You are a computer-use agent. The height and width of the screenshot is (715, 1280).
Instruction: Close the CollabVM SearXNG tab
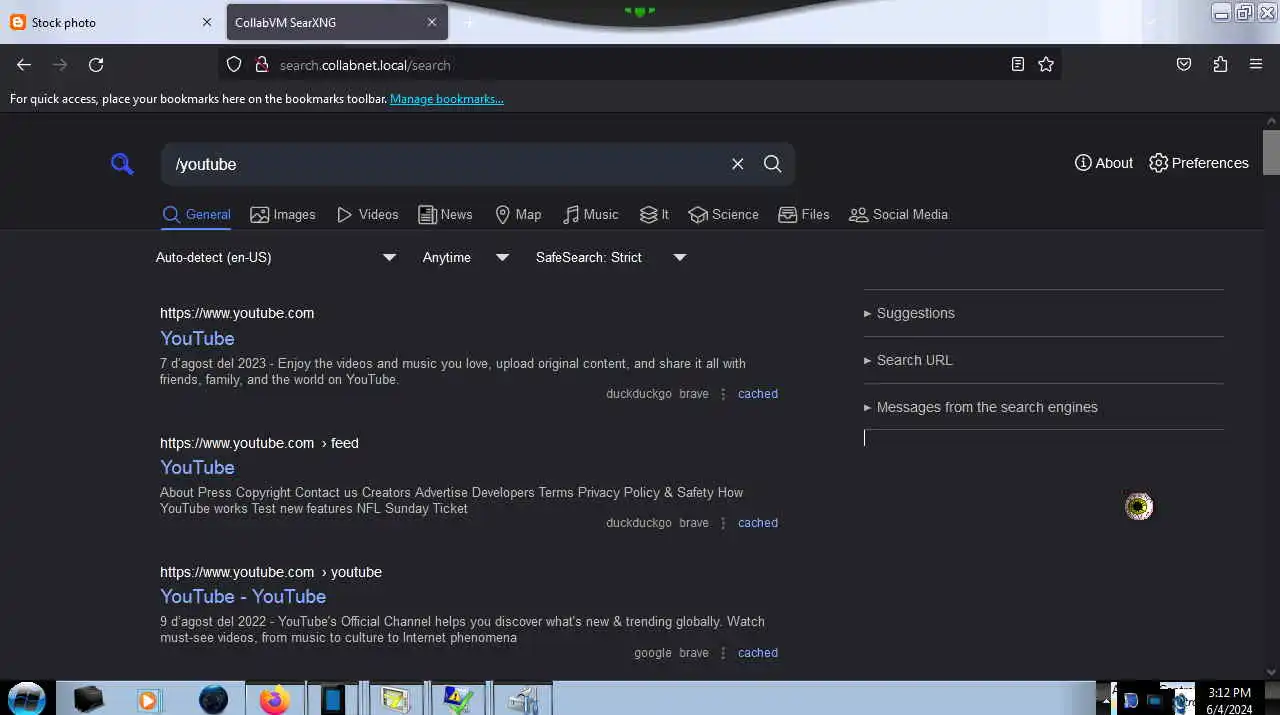point(432,22)
